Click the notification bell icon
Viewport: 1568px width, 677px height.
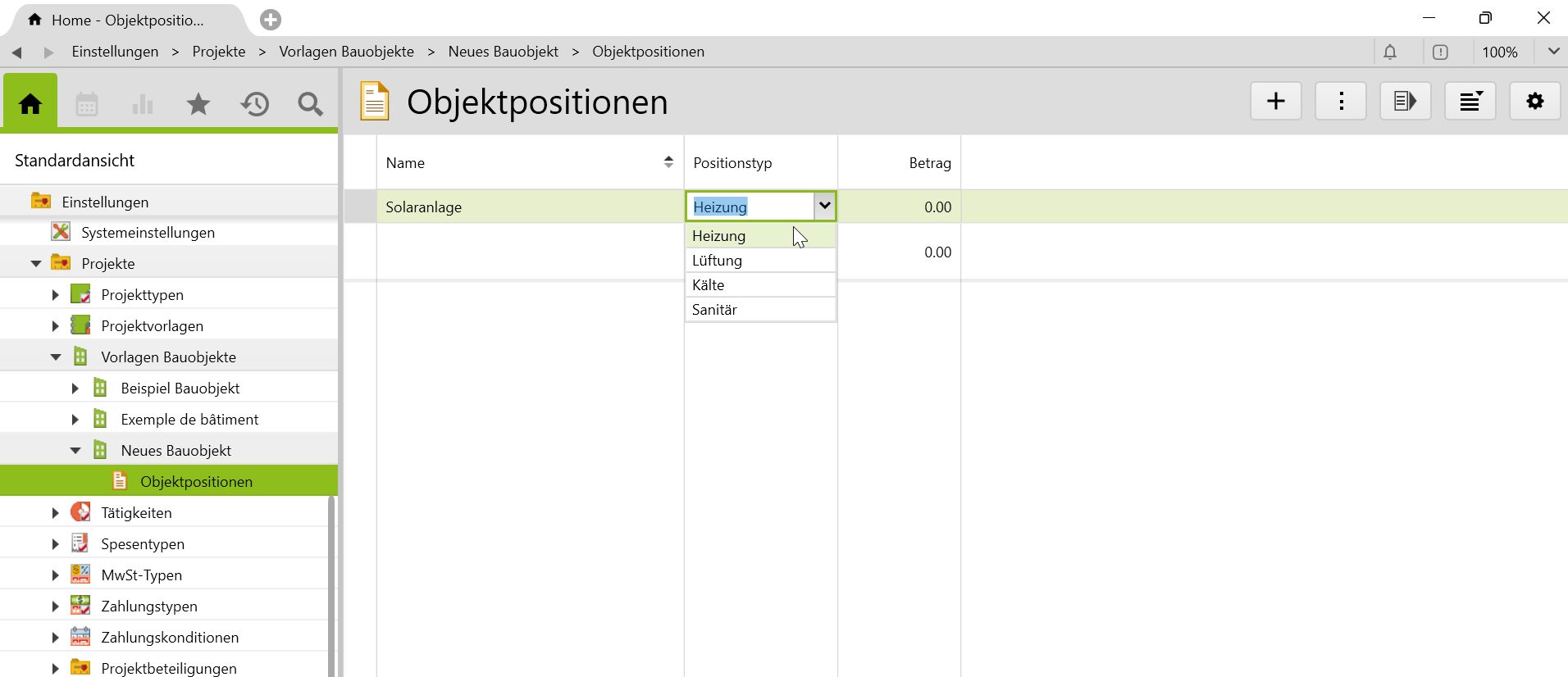tap(1390, 52)
